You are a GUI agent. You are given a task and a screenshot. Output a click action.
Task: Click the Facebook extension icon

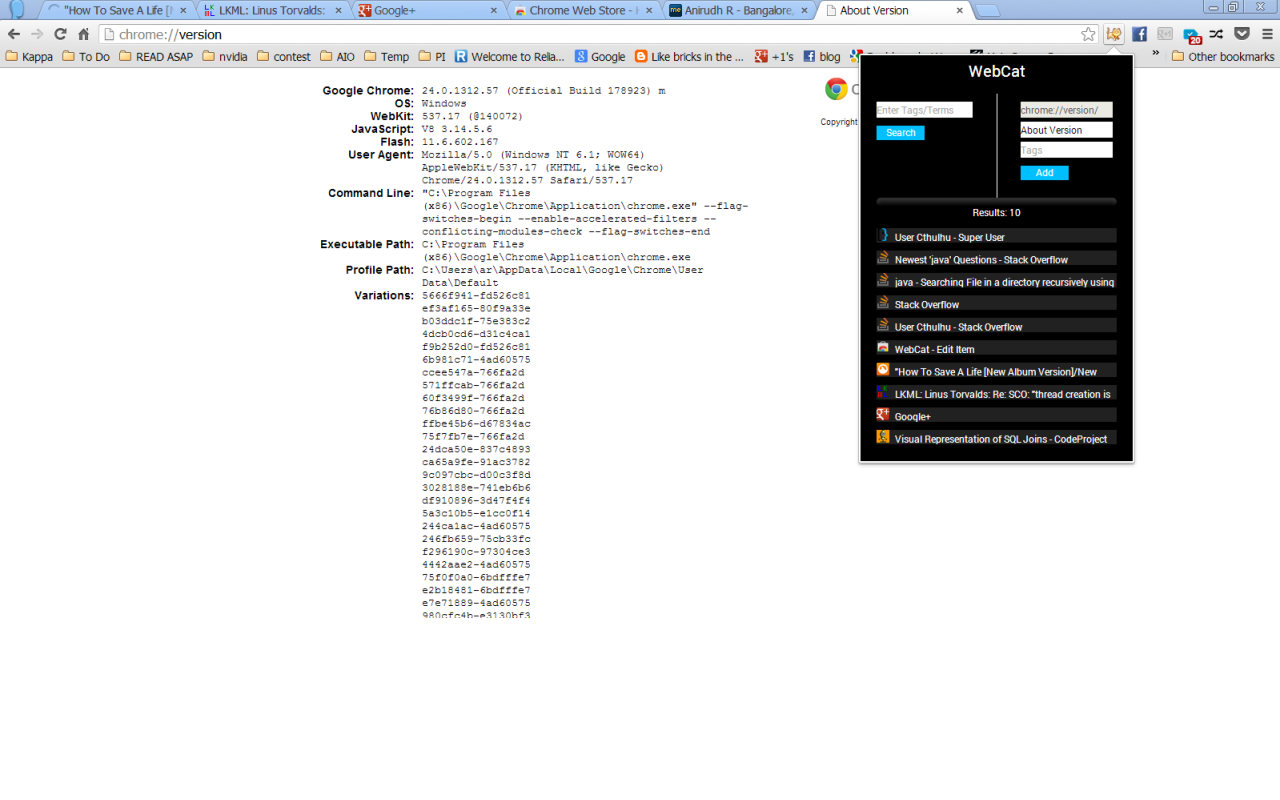click(1138, 33)
